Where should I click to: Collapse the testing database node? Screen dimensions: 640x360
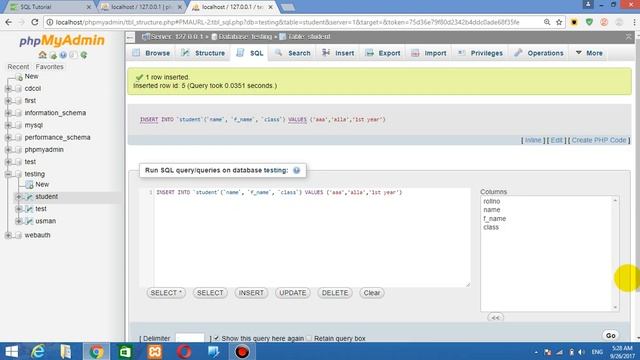(8, 174)
